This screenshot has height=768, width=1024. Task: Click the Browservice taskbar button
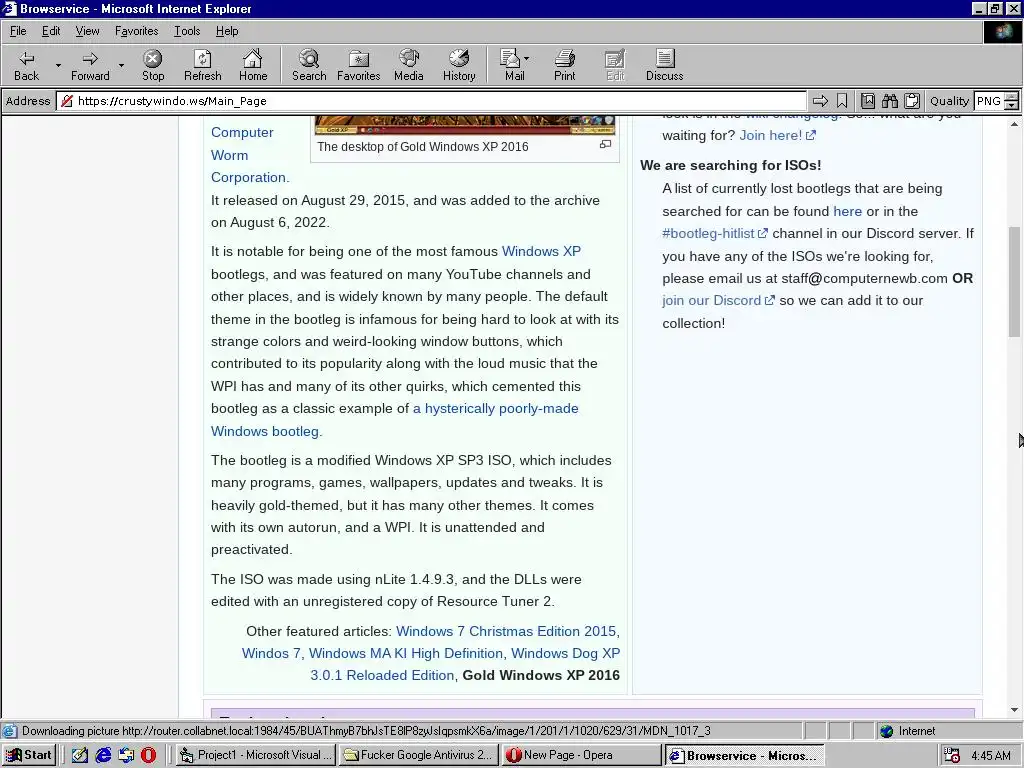[x=744, y=755]
